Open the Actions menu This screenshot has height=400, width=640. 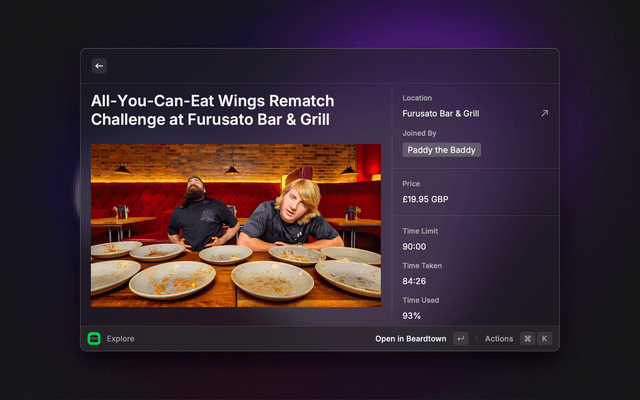[x=499, y=339]
